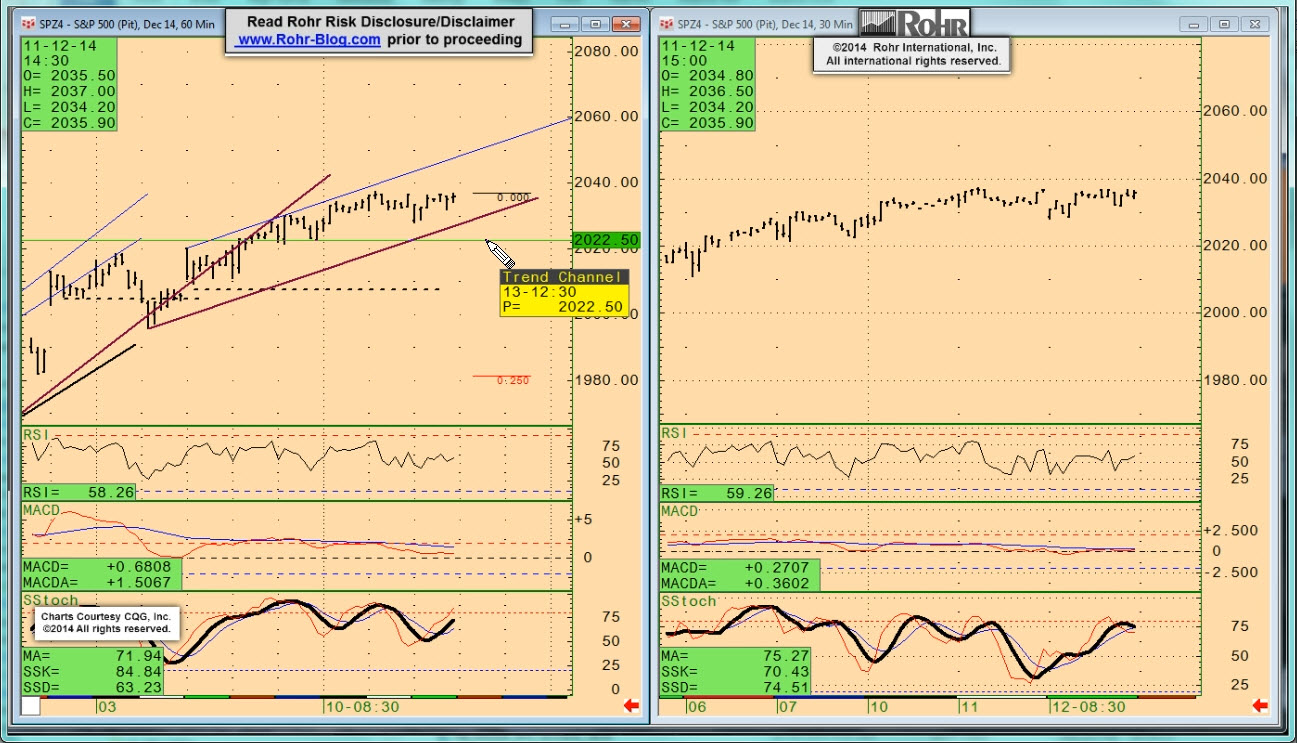Close the 60 Min chart window
The image size is (1297, 743).
[627, 24]
